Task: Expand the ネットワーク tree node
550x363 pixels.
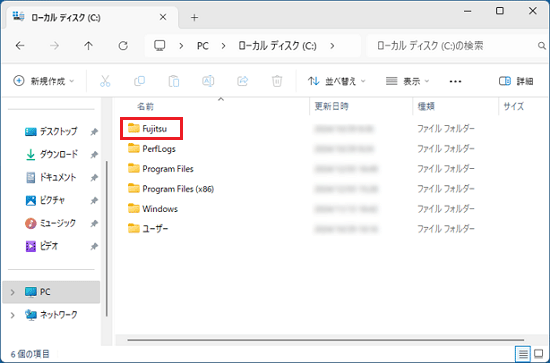Action: (13, 315)
